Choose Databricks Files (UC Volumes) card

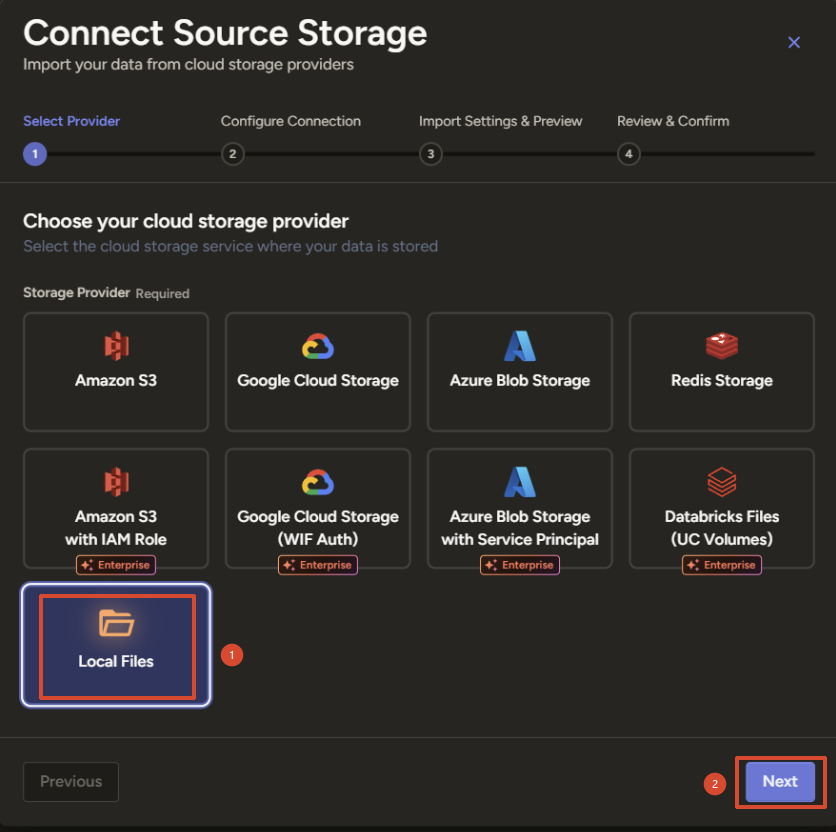click(722, 508)
